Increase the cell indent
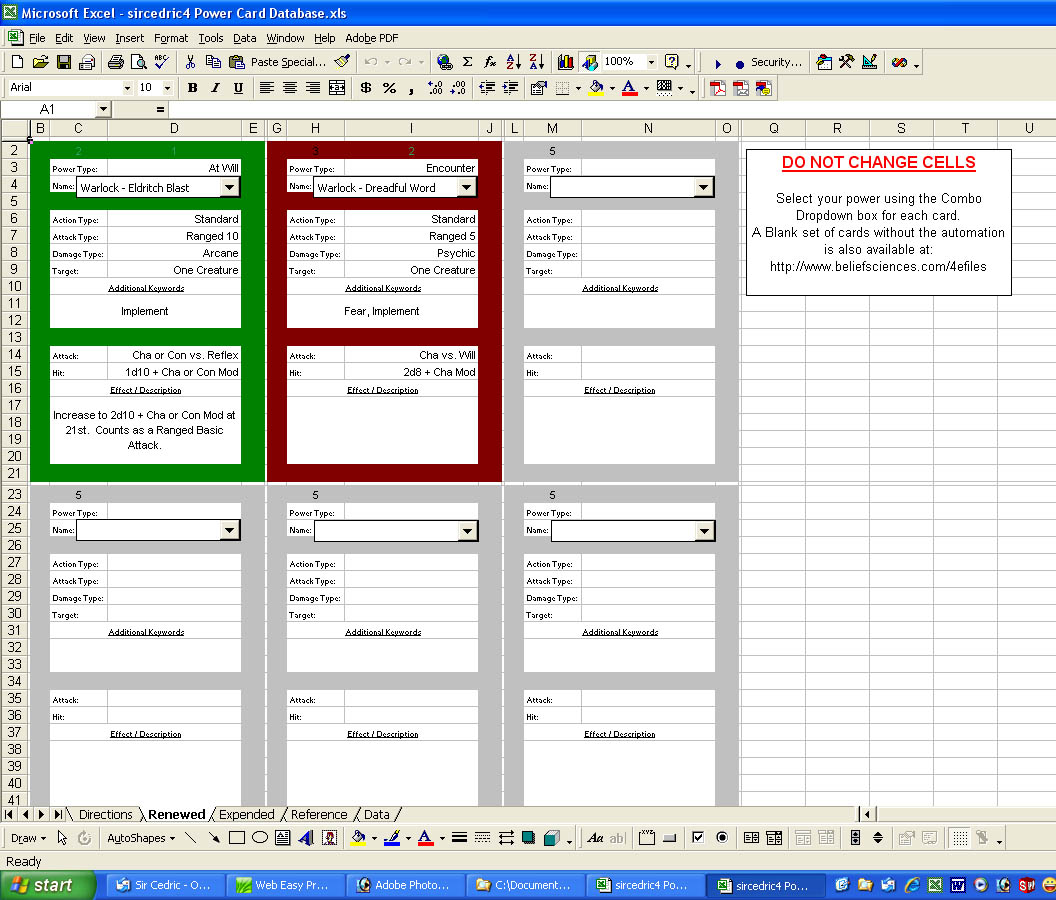Viewport: 1056px width, 900px height. [x=510, y=88]
